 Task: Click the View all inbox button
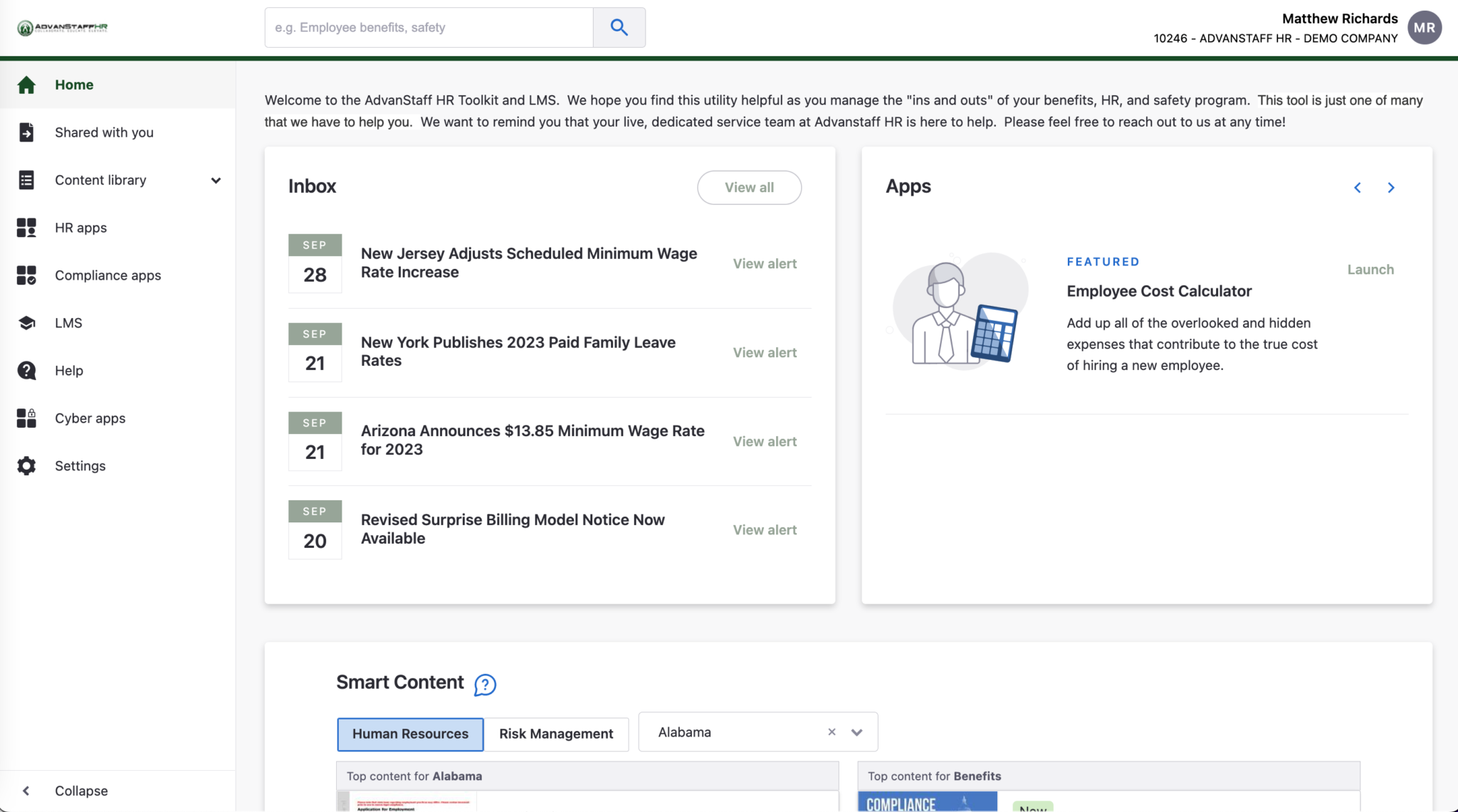[x=749, y=188]
